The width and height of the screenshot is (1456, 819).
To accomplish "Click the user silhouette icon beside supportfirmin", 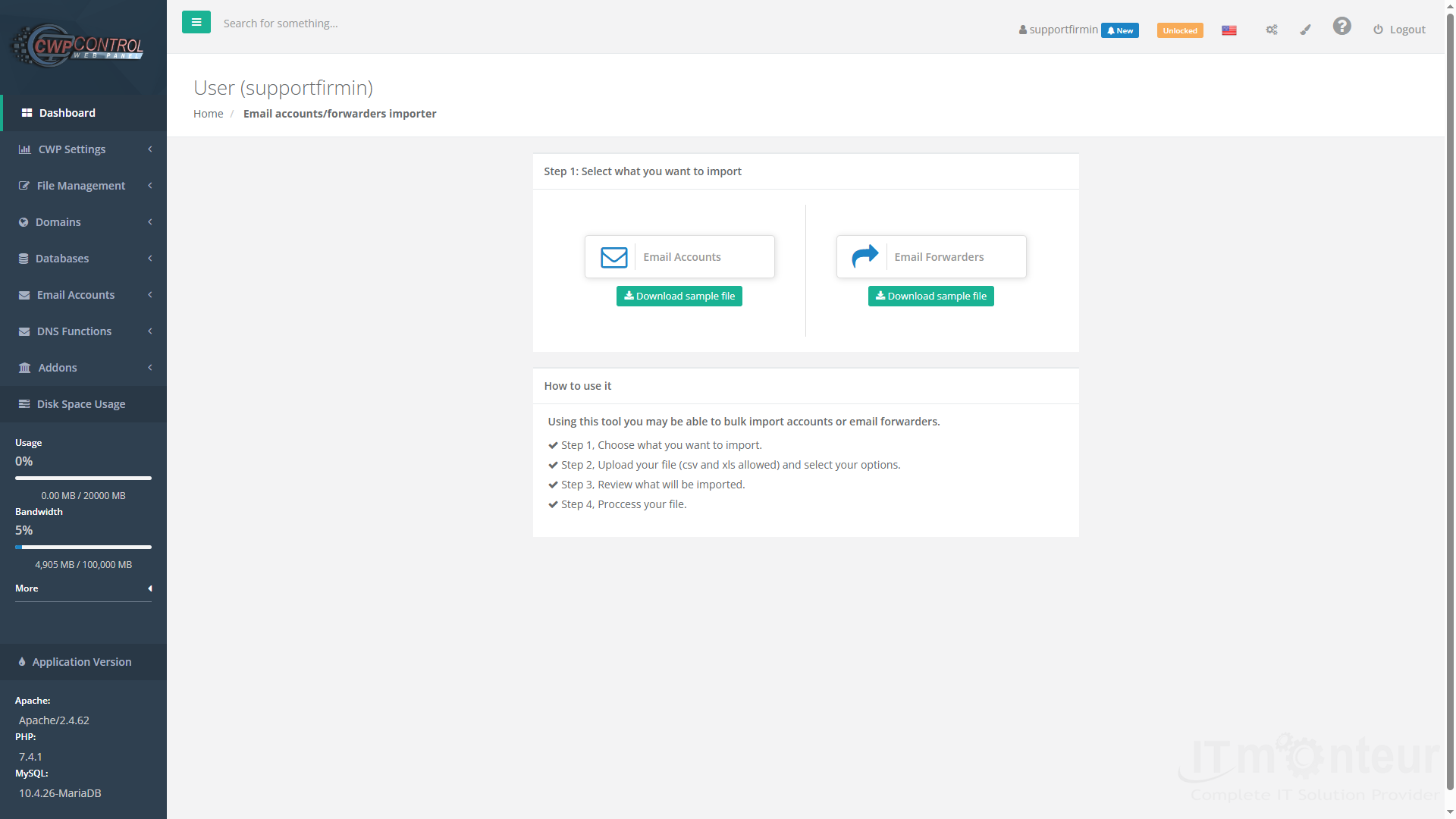I will [1023, 30].
